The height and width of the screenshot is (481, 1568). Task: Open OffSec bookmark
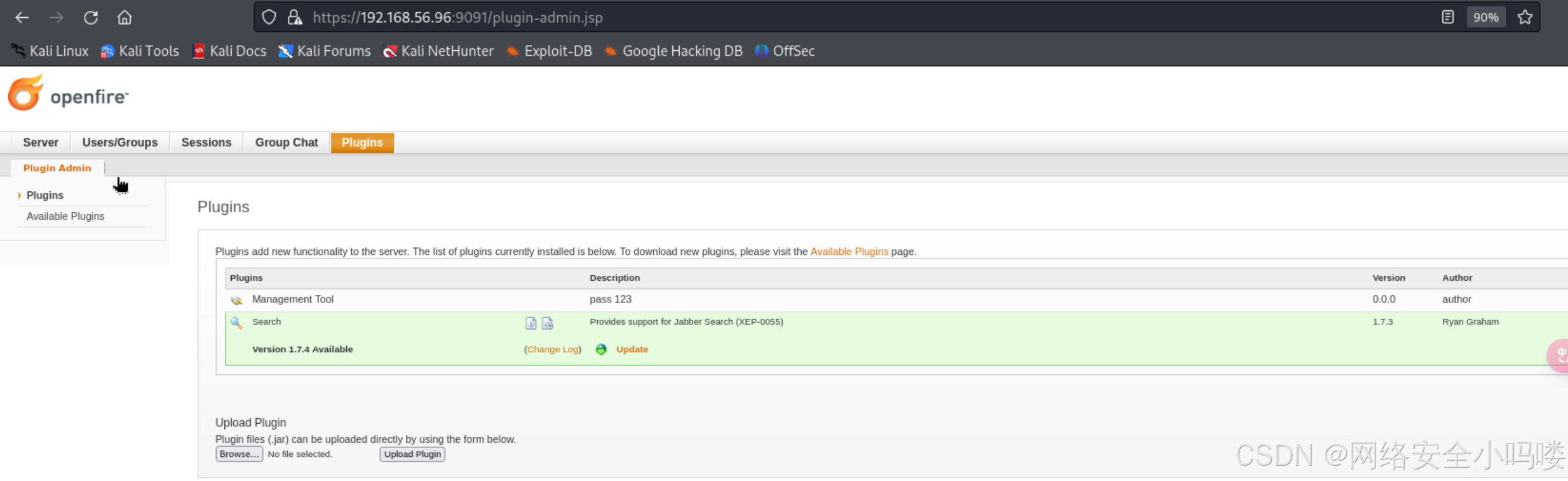(x=785, y=51)
